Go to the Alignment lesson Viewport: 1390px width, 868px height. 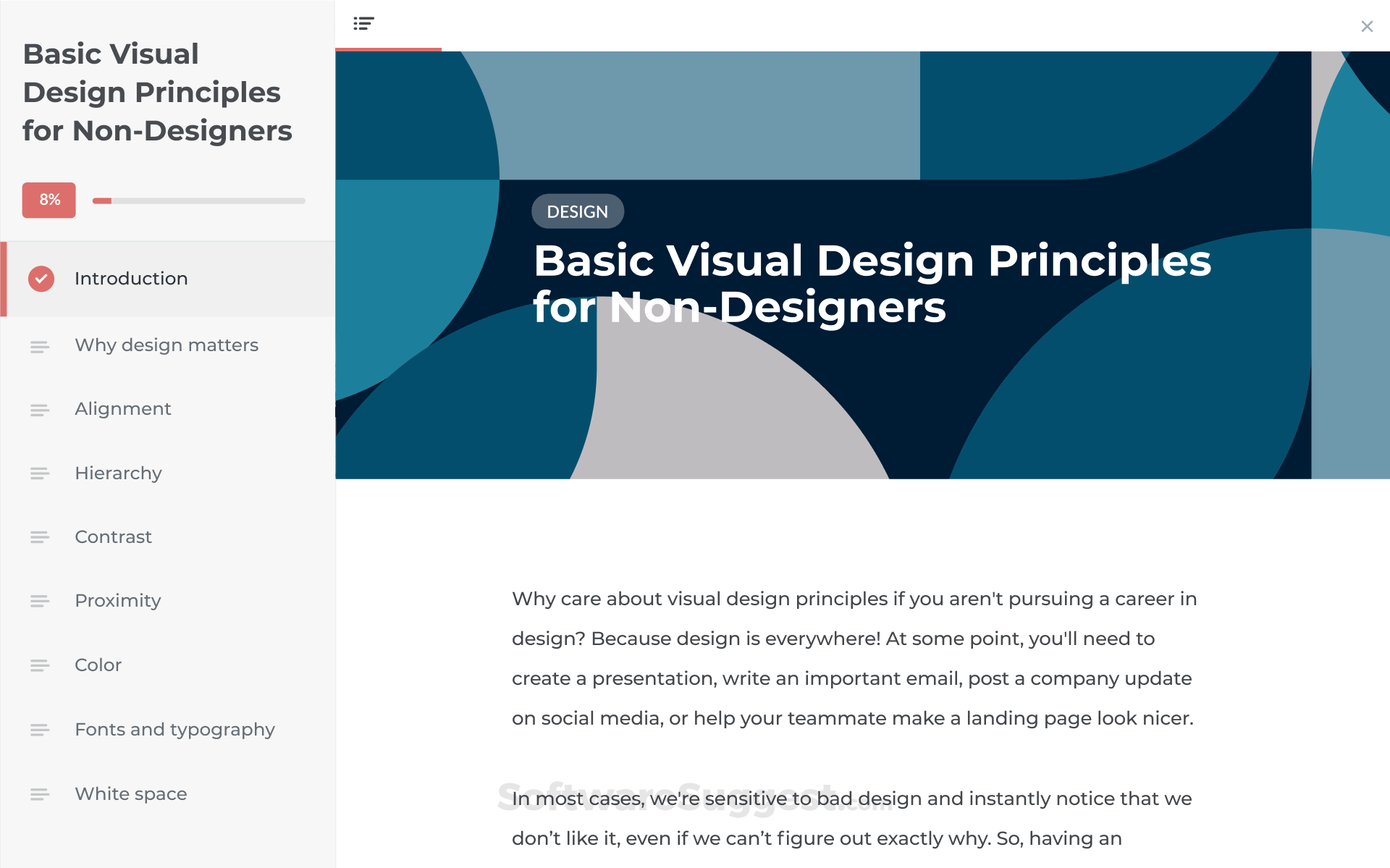tap(123, 409)
